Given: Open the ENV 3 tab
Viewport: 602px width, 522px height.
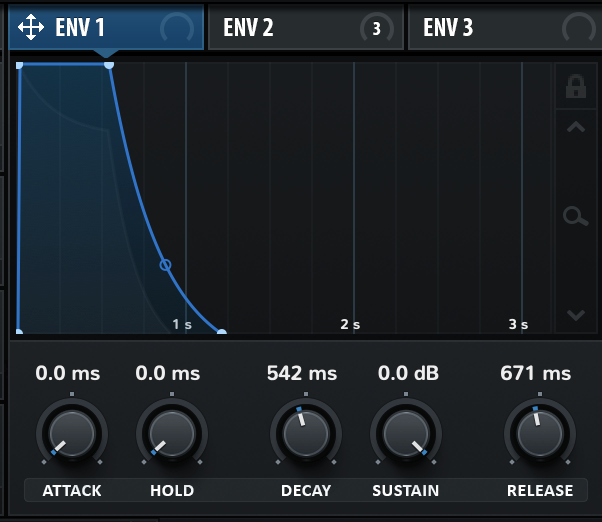Looking at the screenshot, I should point(449,27).
